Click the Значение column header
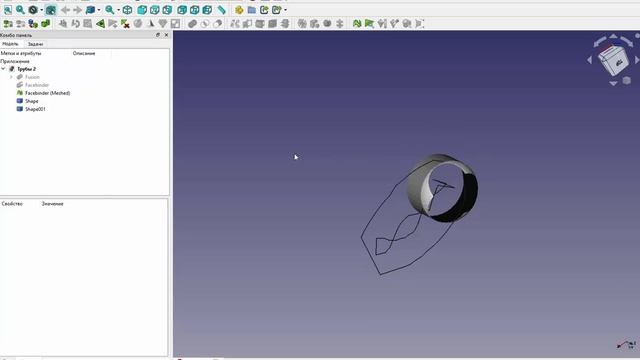 pyautogui.click(x=52, y=204)
